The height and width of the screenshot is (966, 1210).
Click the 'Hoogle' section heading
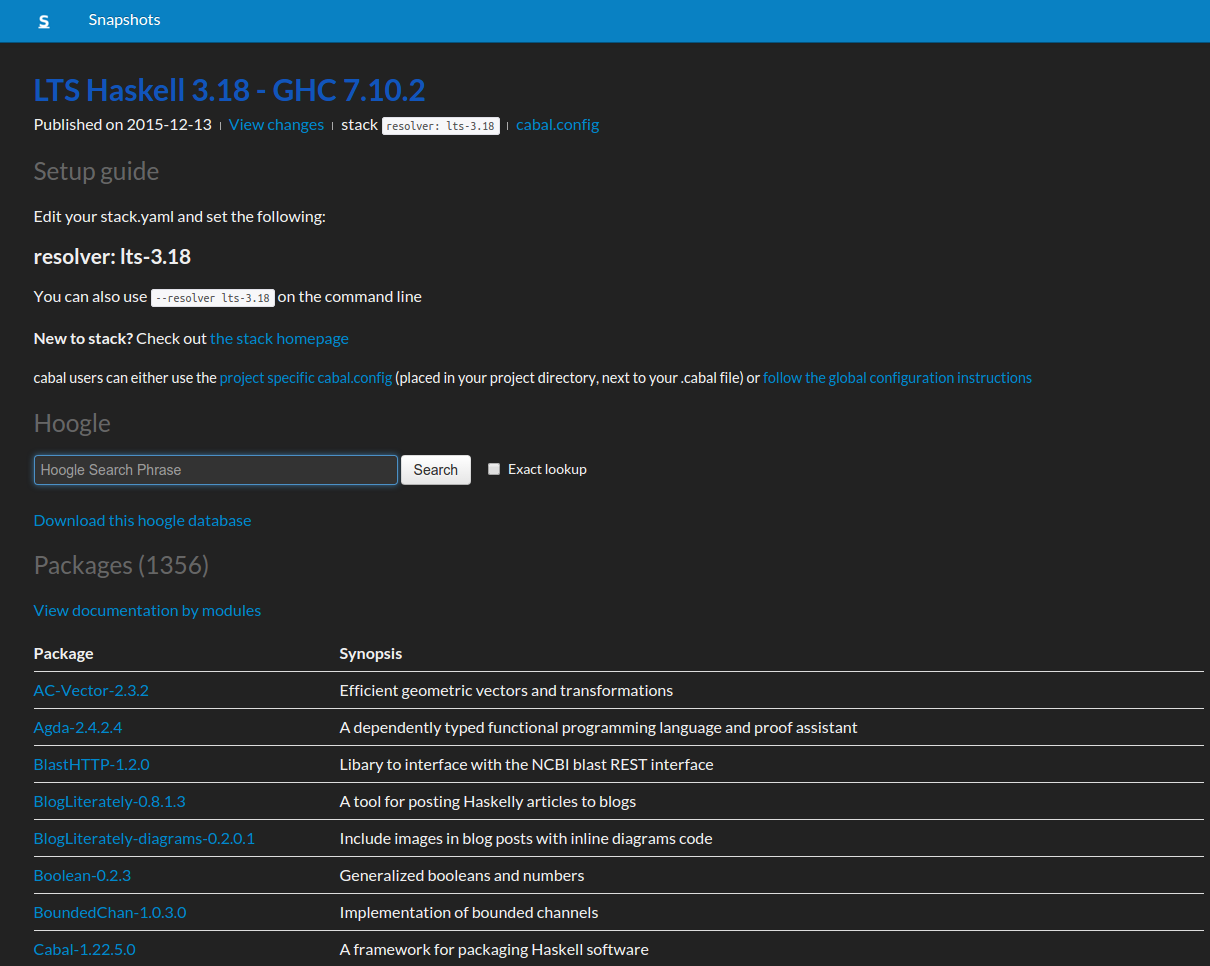pyautogui.click(x=72, y=423)
